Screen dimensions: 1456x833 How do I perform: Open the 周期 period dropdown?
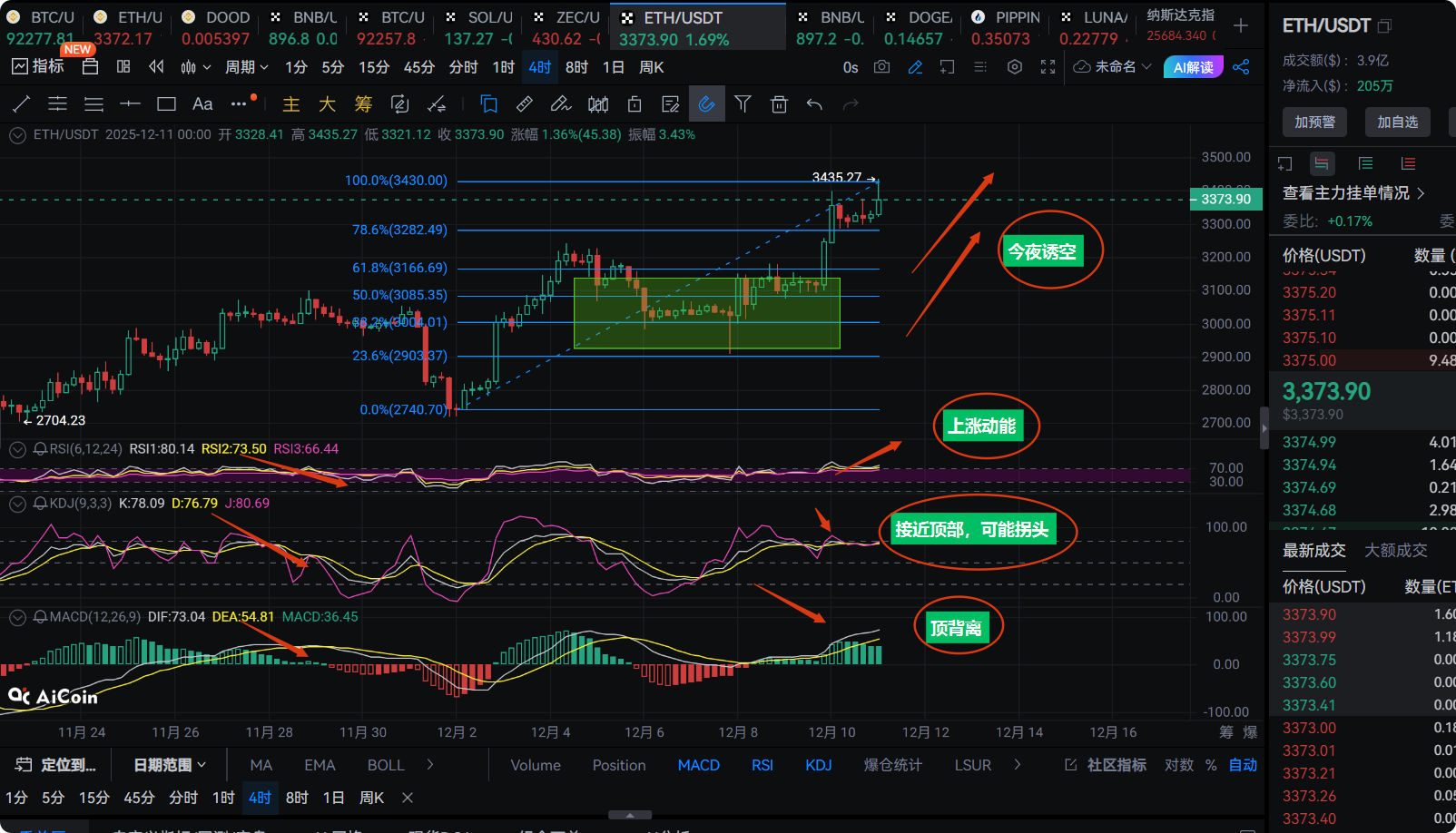[x=247, y=67]
